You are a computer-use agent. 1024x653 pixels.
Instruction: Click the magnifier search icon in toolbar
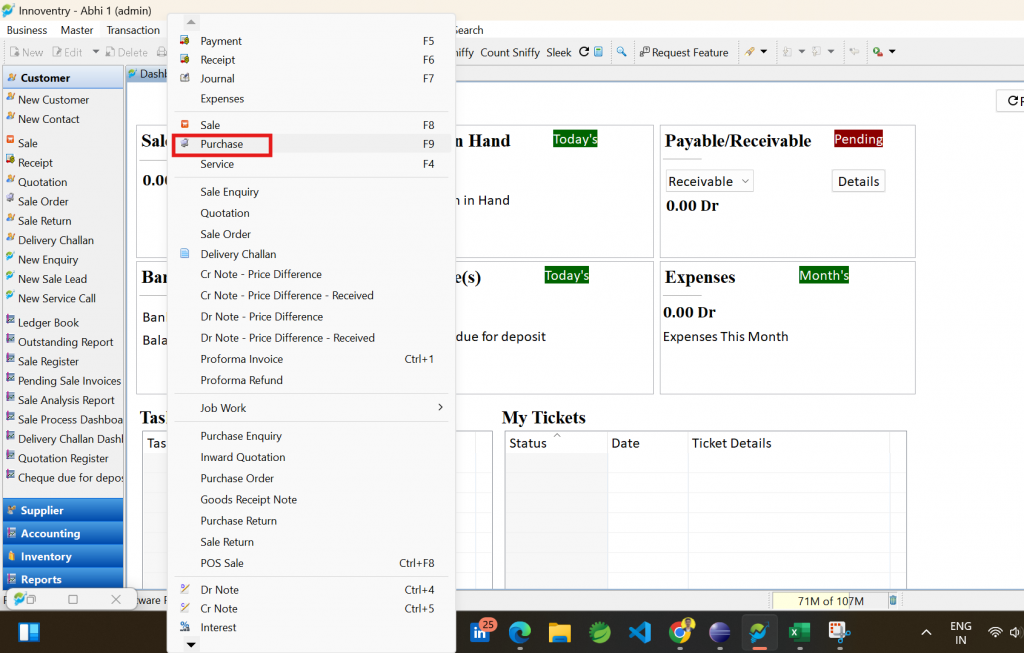(x=621, y=52)
